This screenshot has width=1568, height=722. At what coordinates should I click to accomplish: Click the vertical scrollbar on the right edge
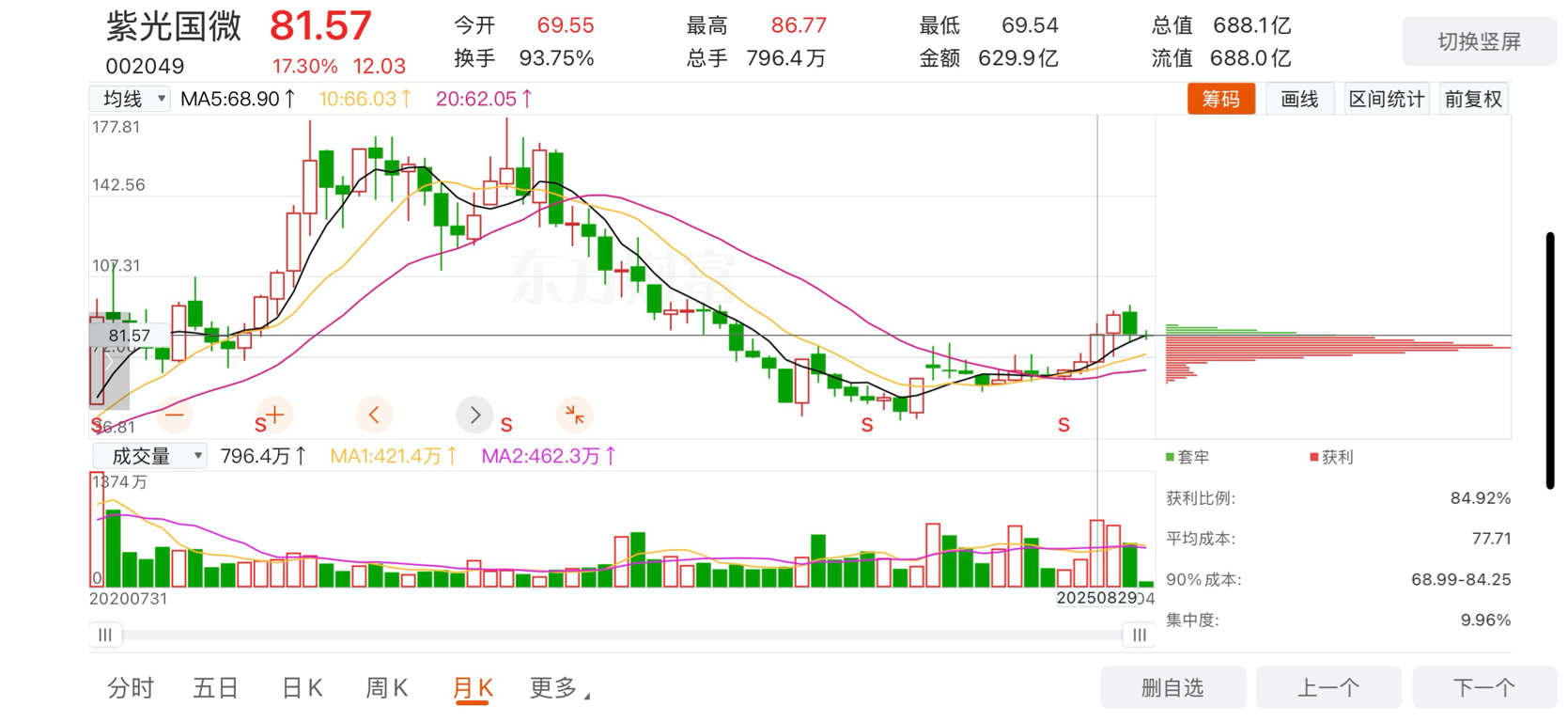click(1550, 360)
